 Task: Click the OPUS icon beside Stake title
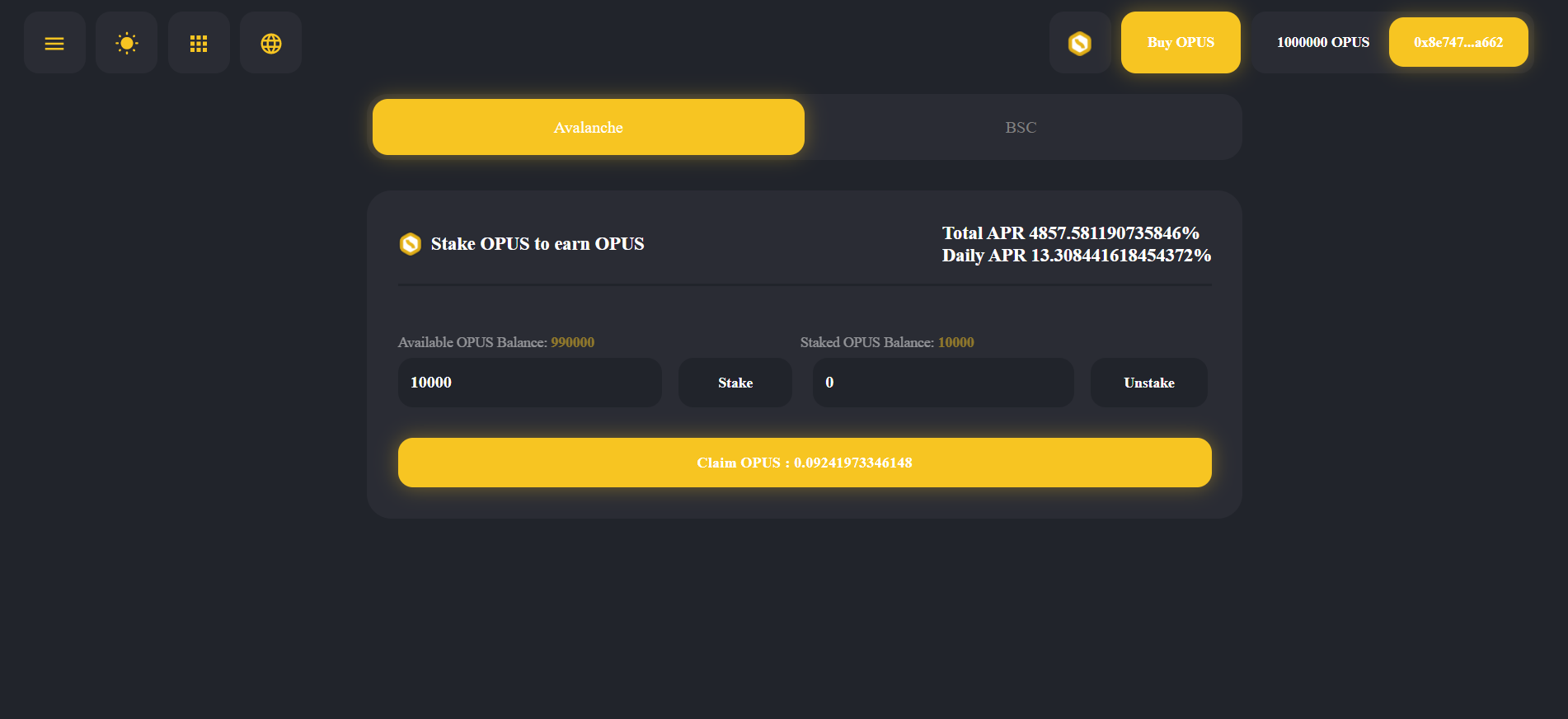tap(411, 244)
